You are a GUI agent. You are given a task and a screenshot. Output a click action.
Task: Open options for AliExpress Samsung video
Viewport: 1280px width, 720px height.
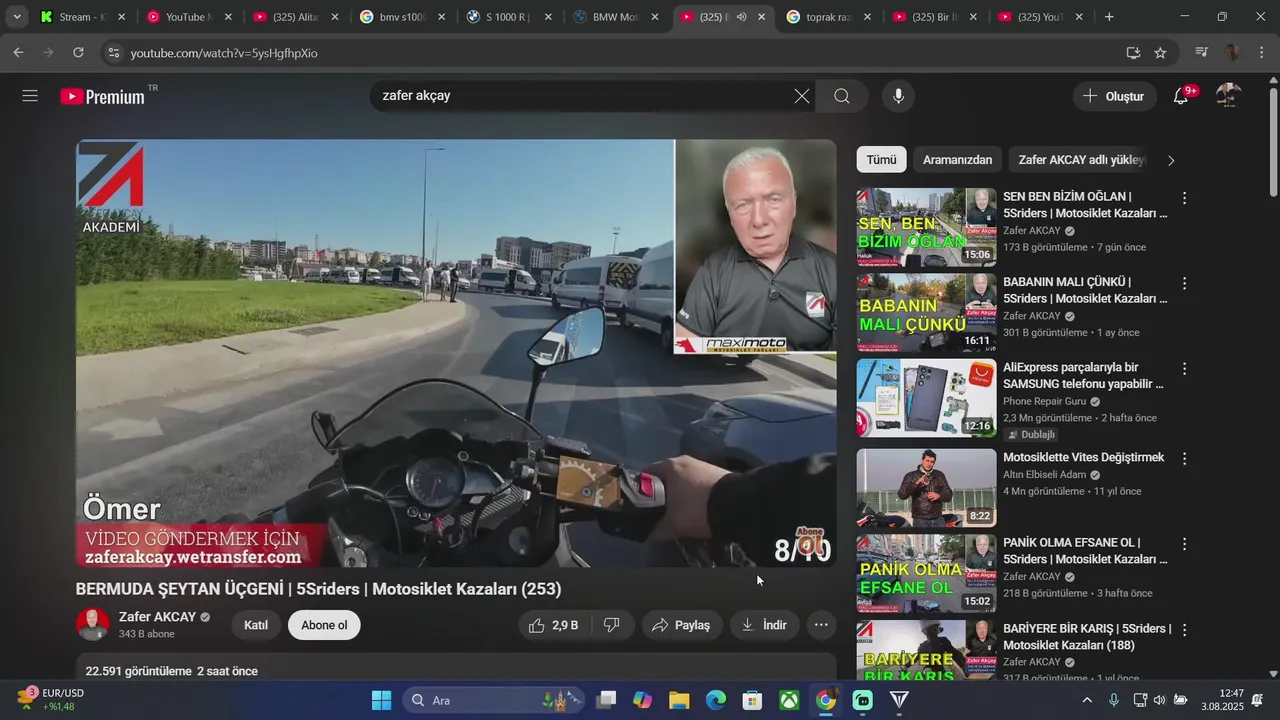pyautogui.click(x=1184, y=369)
